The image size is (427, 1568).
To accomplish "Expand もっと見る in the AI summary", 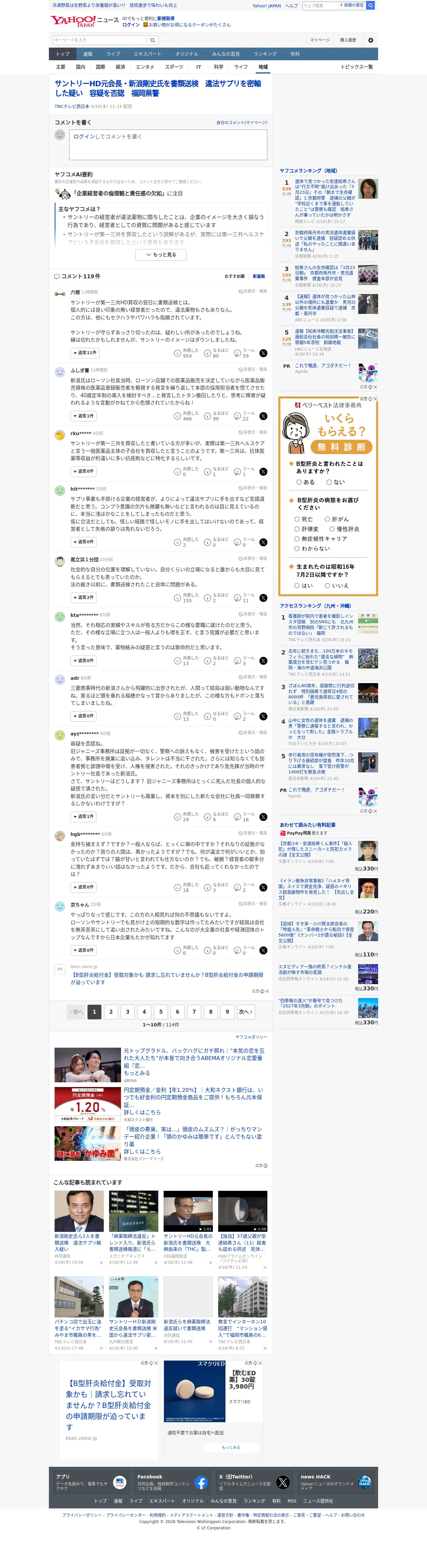I will tap(161, 255).
